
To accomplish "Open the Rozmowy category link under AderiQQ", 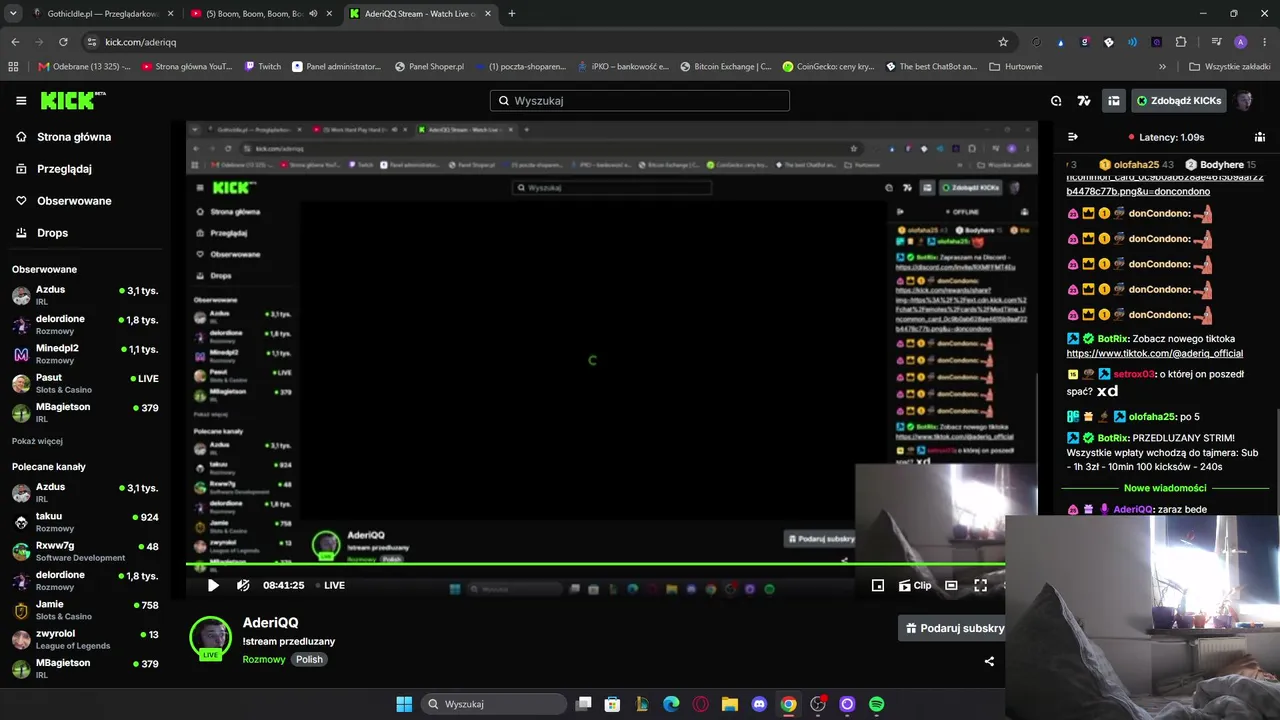I will (264, 660).
